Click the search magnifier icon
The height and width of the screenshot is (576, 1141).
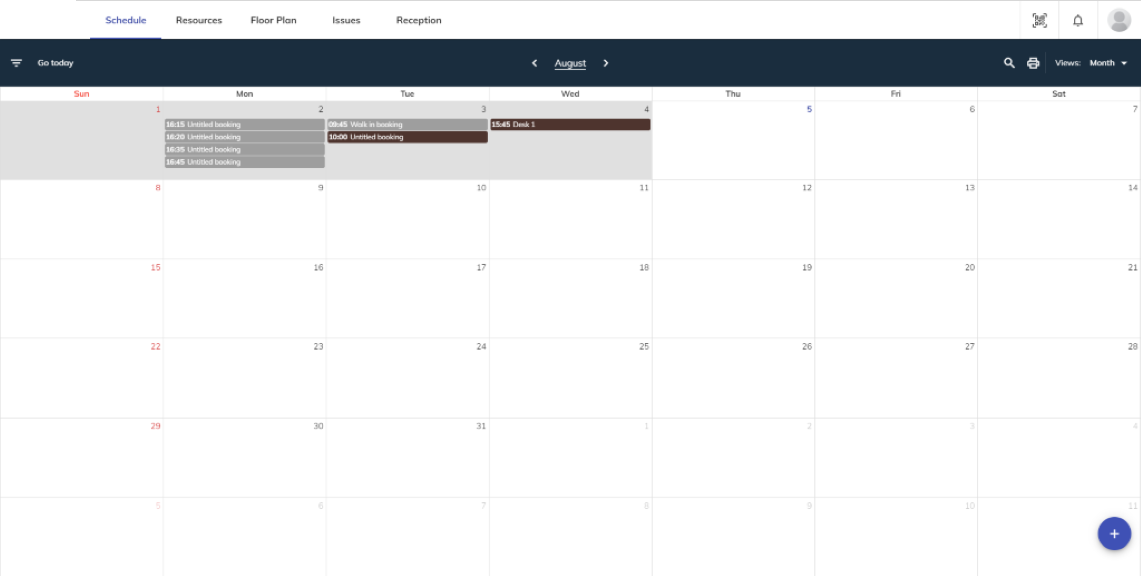coord(1009,63)
